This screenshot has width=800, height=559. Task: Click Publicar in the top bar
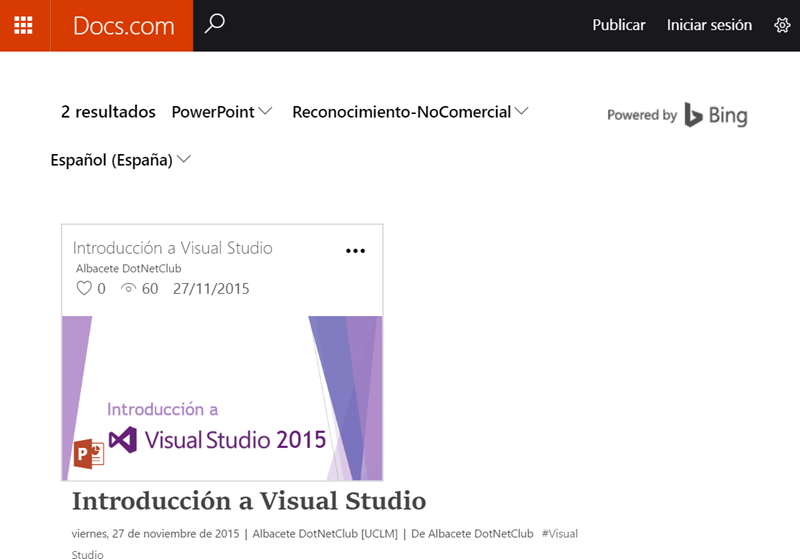pos(618,25)
